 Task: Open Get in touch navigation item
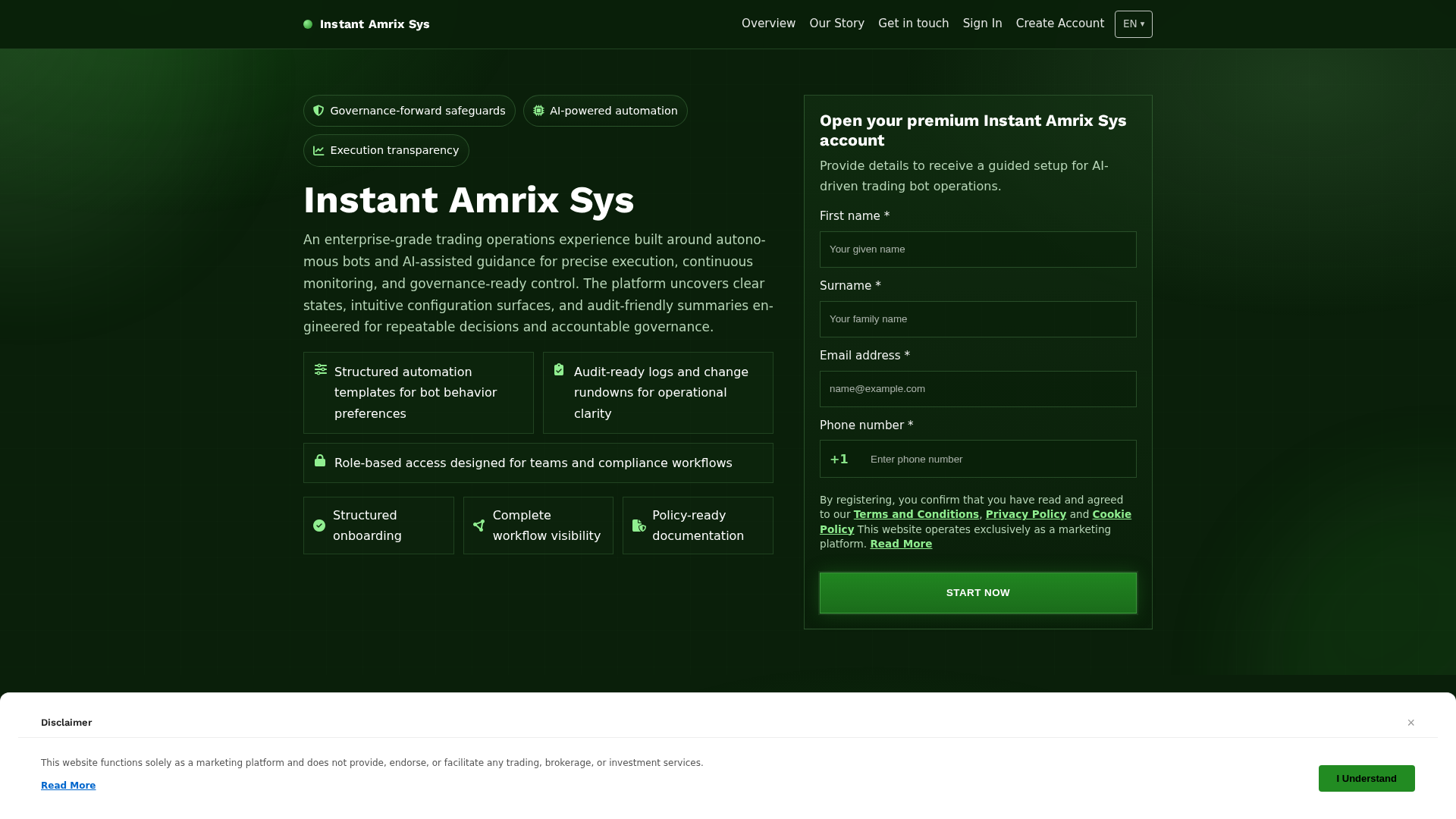pyautogui.click(x=913, y=24)
